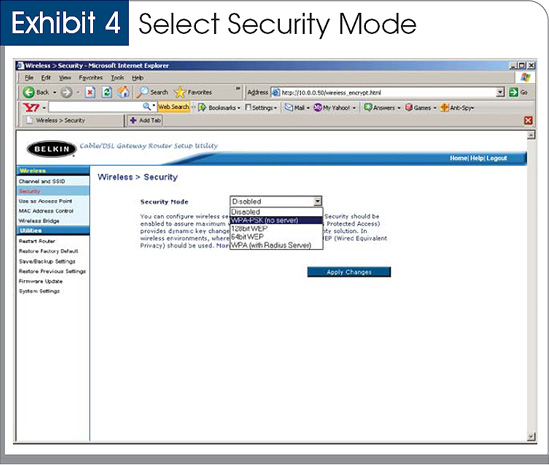Open Restore Previous Settings link
Image resolution: width=549 pixels, height=465 pixels.
[x=52, y=271]
